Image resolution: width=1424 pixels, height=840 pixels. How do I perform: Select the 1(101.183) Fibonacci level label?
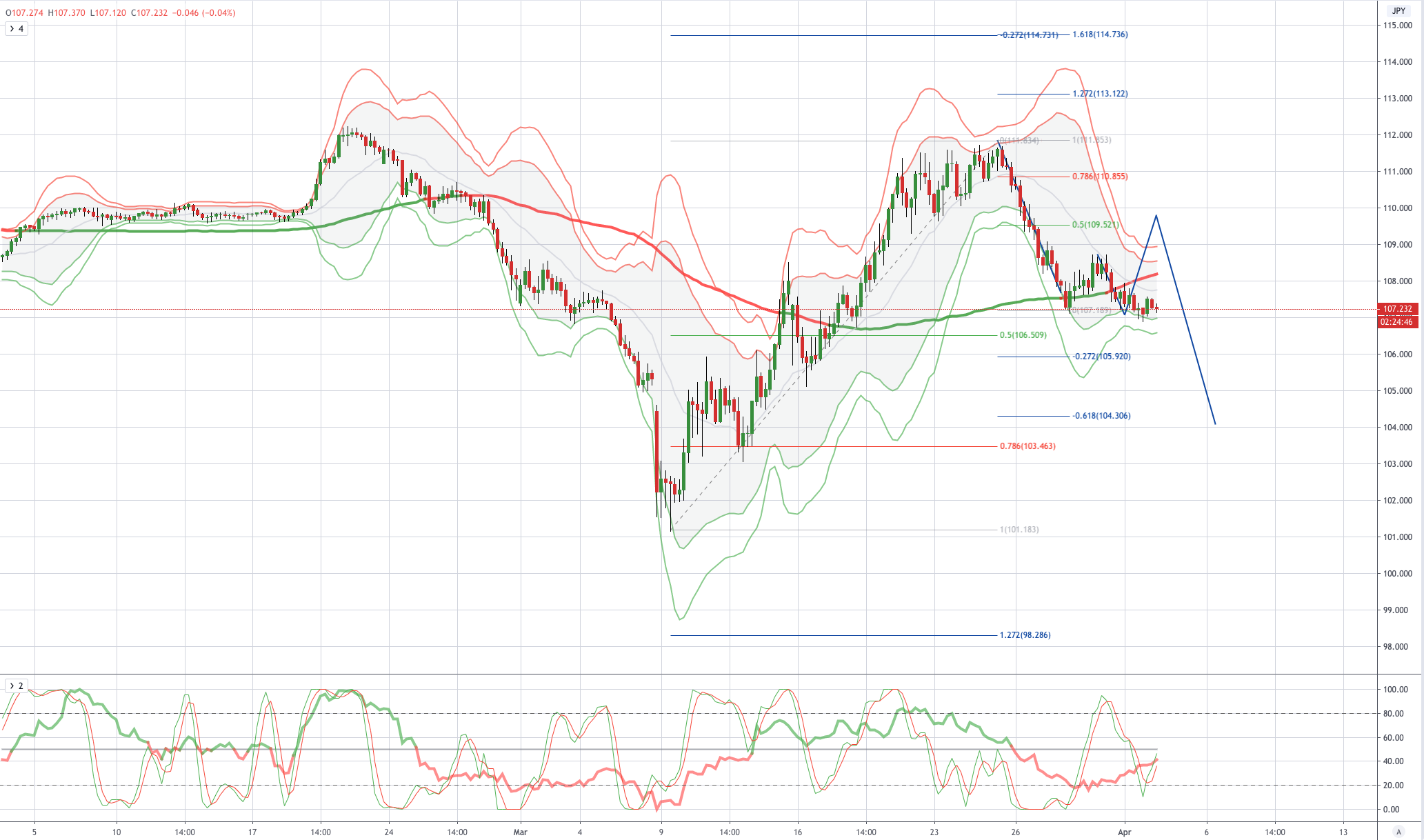pos(1019,530)
